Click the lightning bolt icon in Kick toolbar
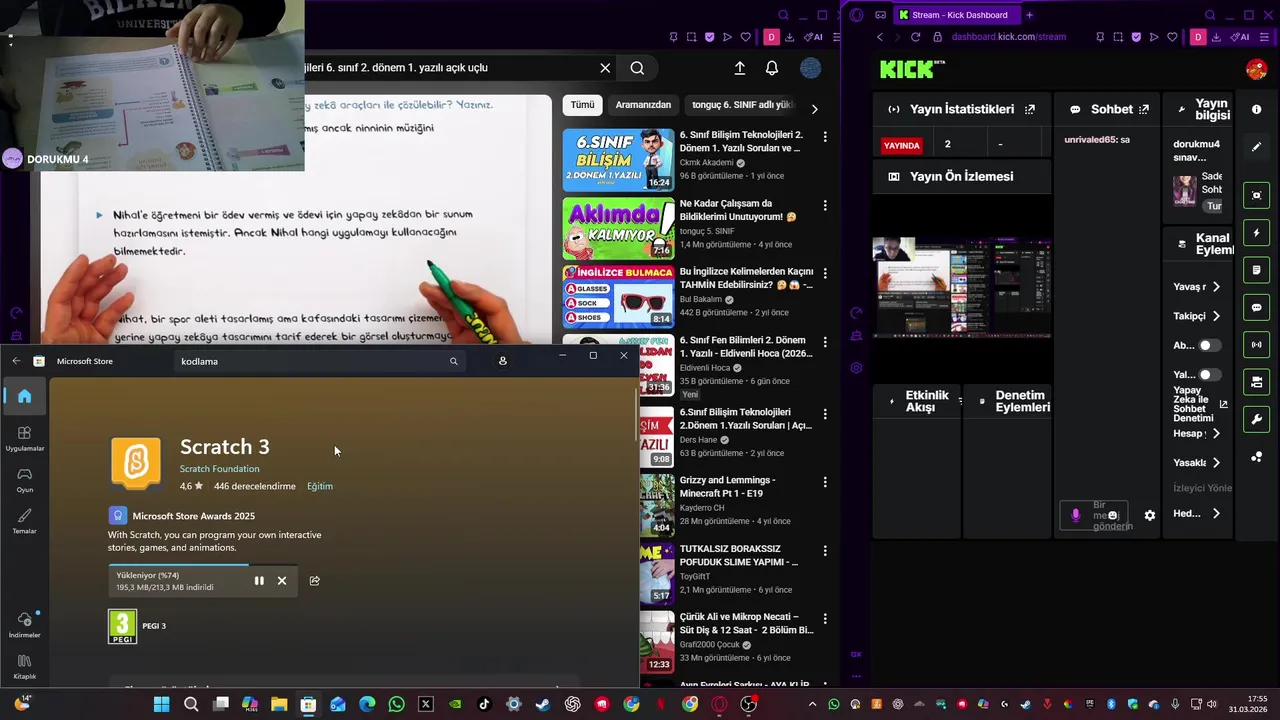The width and height of the screenshot is (1280, 720). pyautogui.click(x=1257, y=233)
